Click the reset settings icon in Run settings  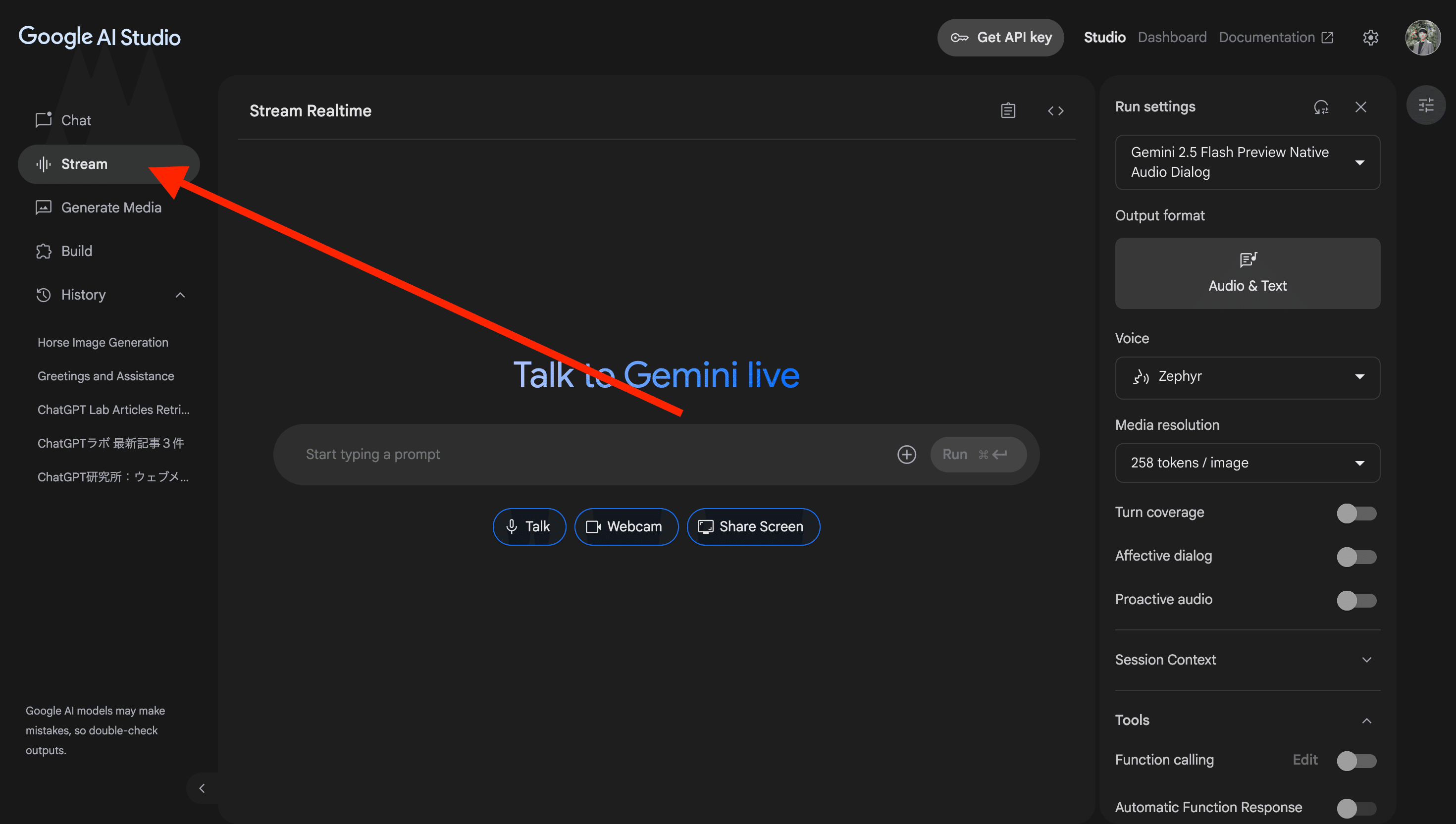(1321, 107)
